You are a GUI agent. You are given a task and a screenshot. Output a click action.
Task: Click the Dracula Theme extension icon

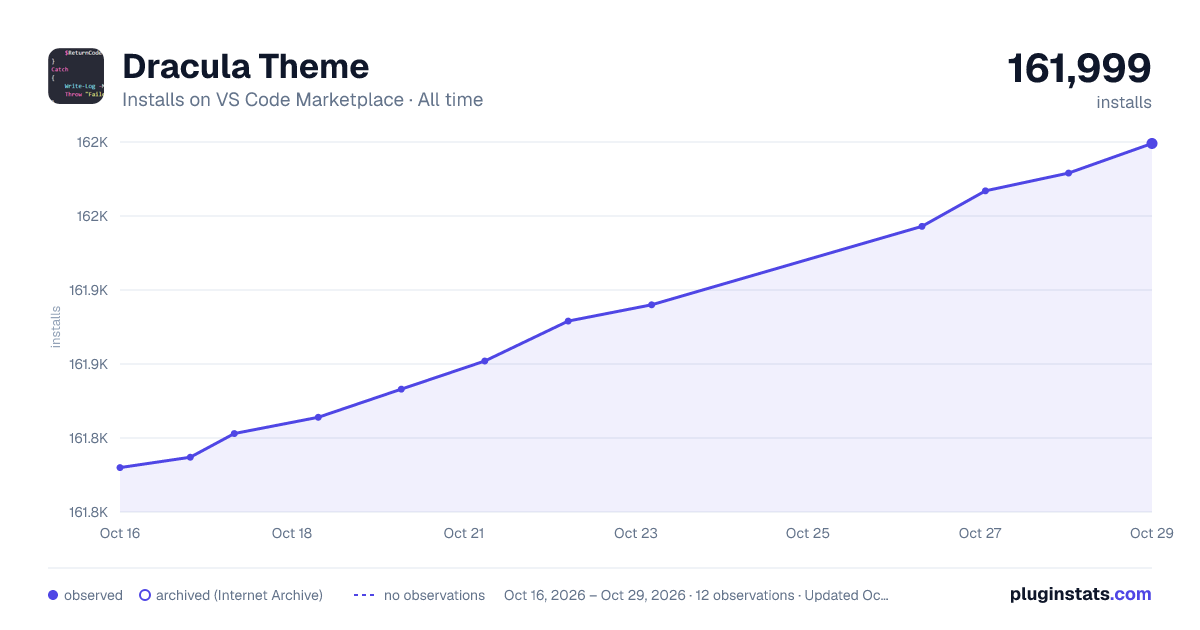(76, 76)
